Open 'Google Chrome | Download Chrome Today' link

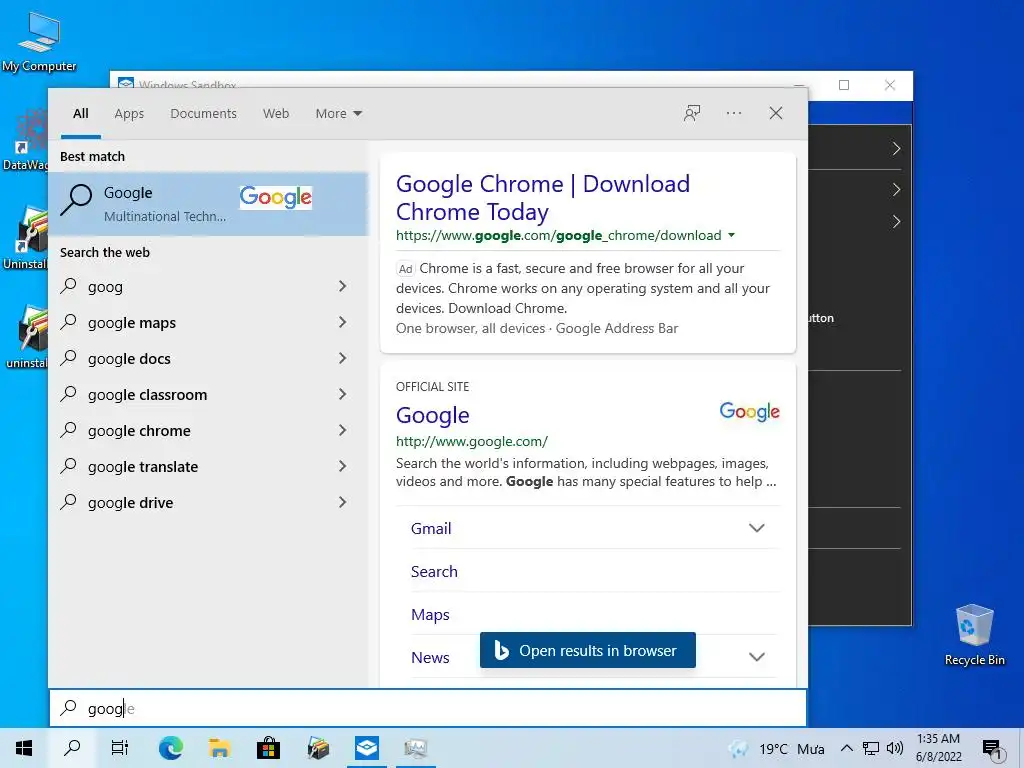543,198
